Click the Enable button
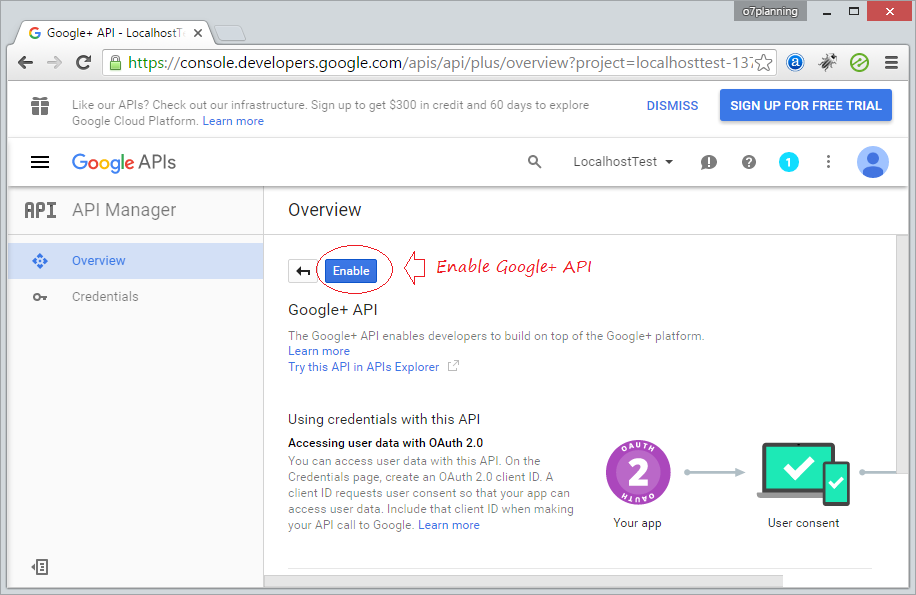The width and height of the screenshot is (916, 595). [x=351, y=271]
